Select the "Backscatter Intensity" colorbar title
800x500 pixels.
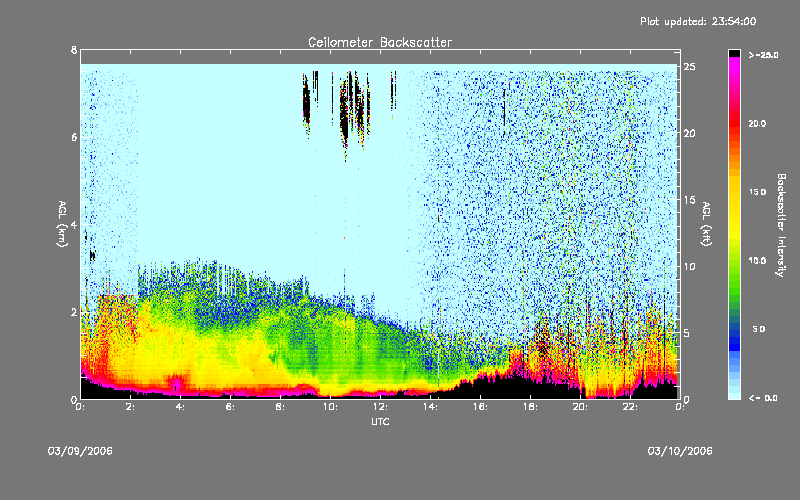pos(781,225)
